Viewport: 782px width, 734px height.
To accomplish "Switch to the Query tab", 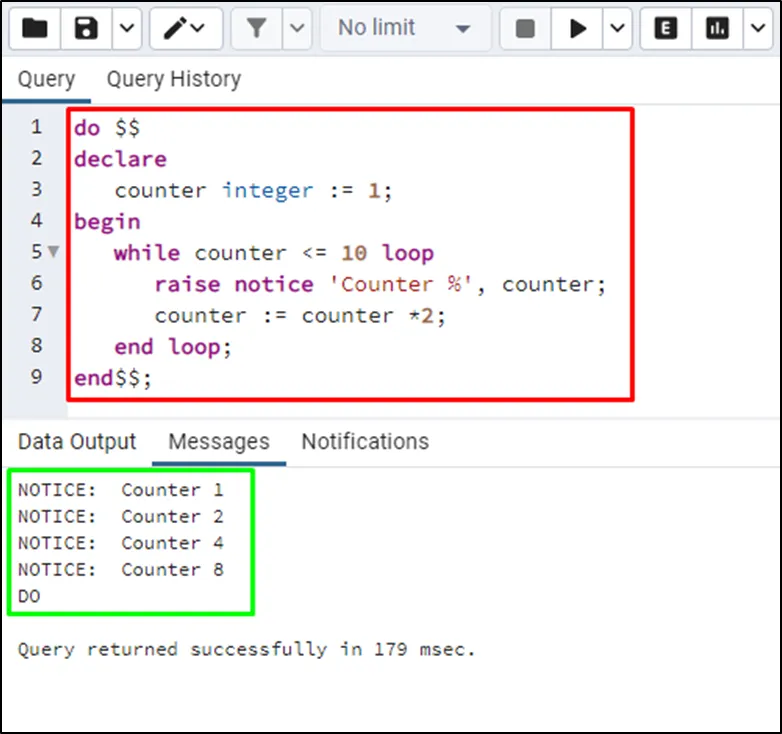I will (46, 79).
